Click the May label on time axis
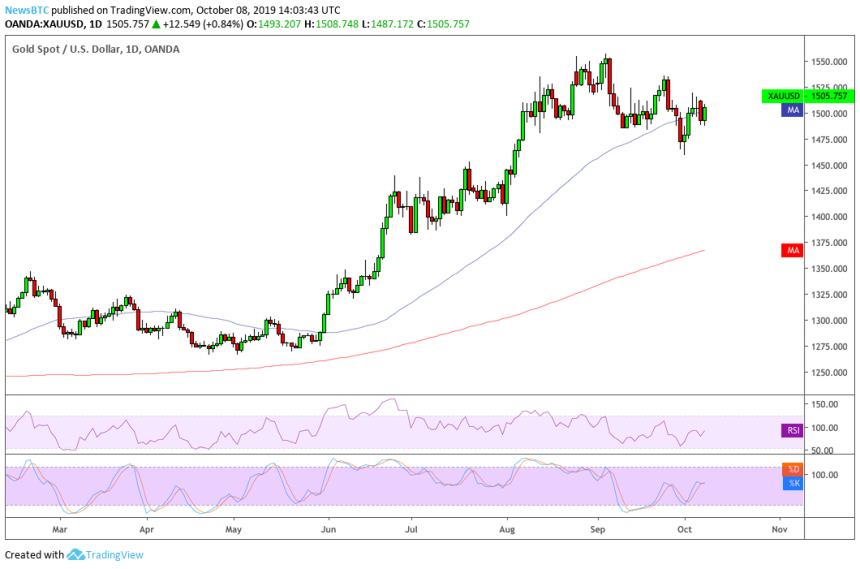The image size is (860, 569). (x=233, y=529)
